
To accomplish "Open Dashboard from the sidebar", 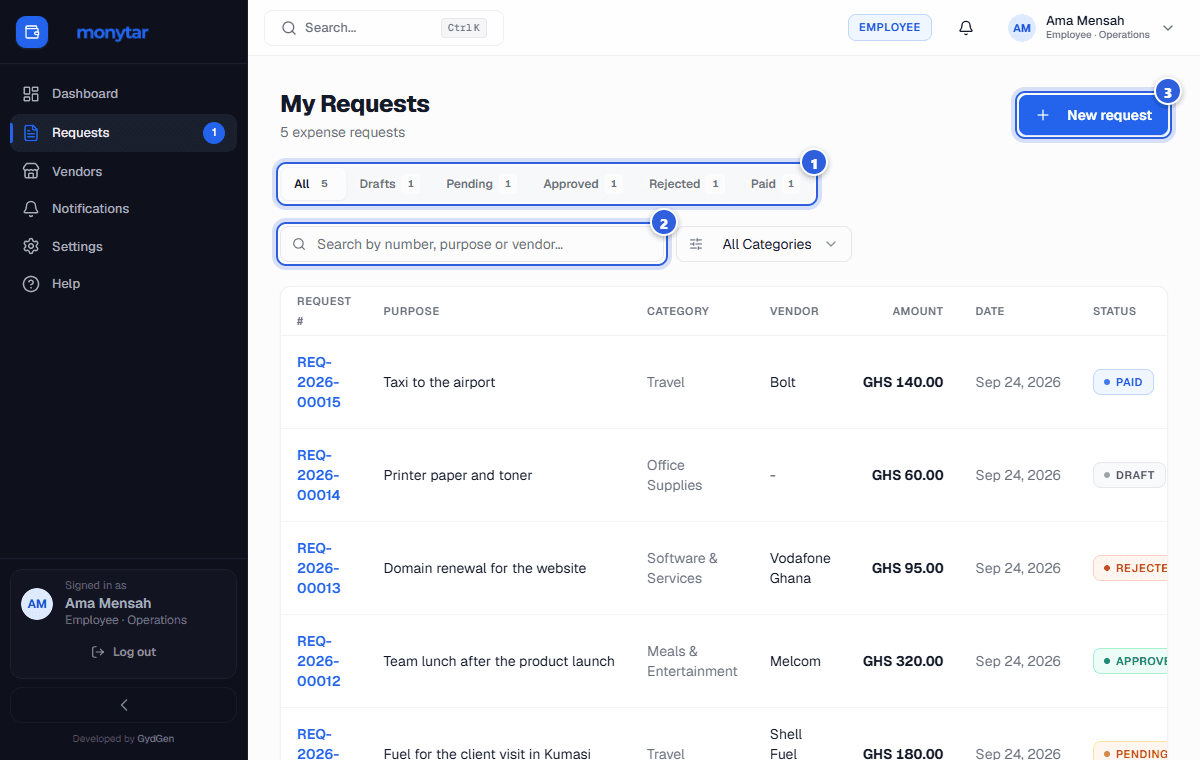I will 123,94.
